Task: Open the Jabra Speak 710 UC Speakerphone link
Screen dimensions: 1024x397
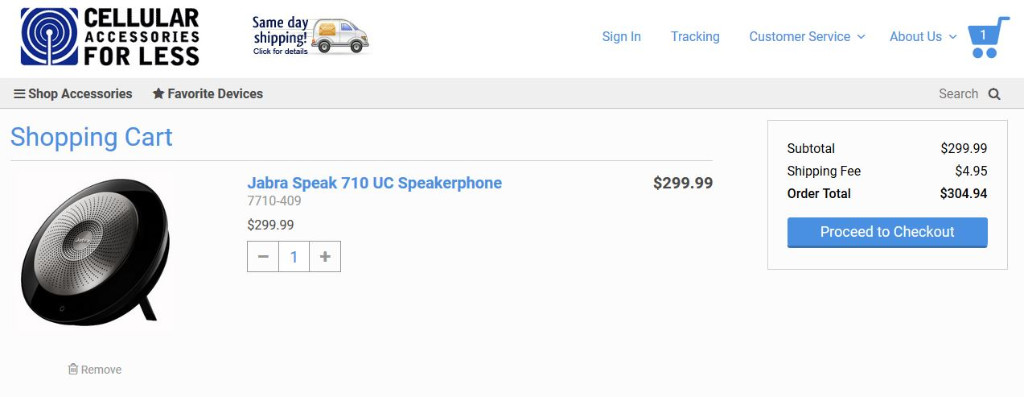Action: [x=374, y=183]
